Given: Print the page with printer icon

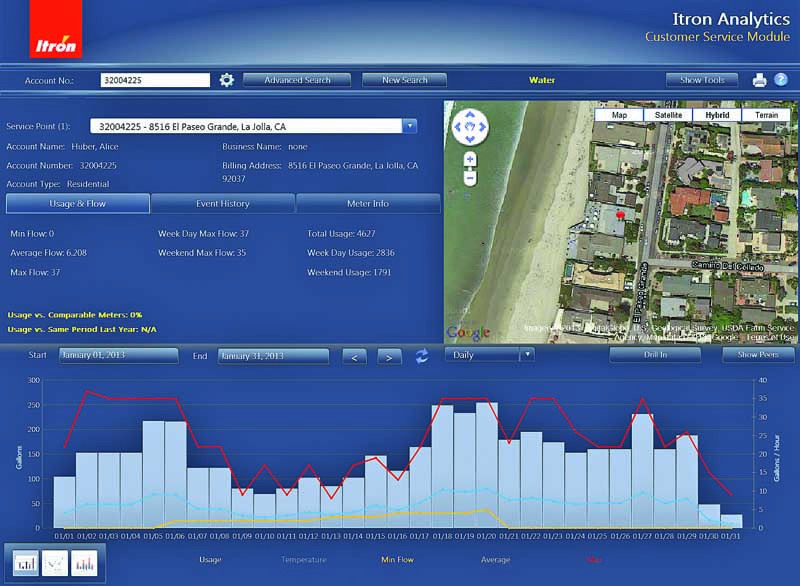Looking at the screenshot, I should [x=759, y=80].
